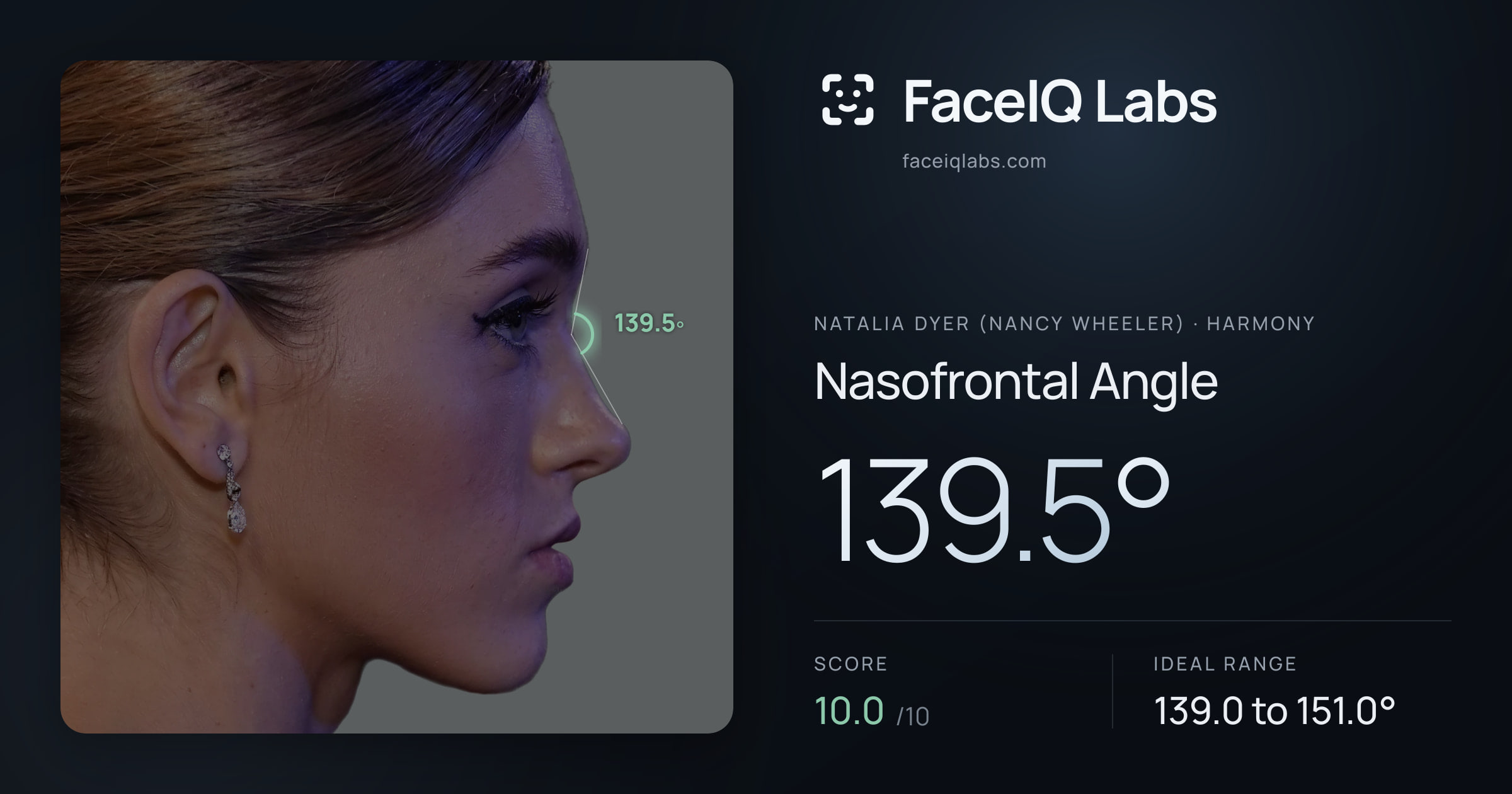Click the SCORE label
The height and width of the screenshot is (794, 1512).
click(850, 664)
